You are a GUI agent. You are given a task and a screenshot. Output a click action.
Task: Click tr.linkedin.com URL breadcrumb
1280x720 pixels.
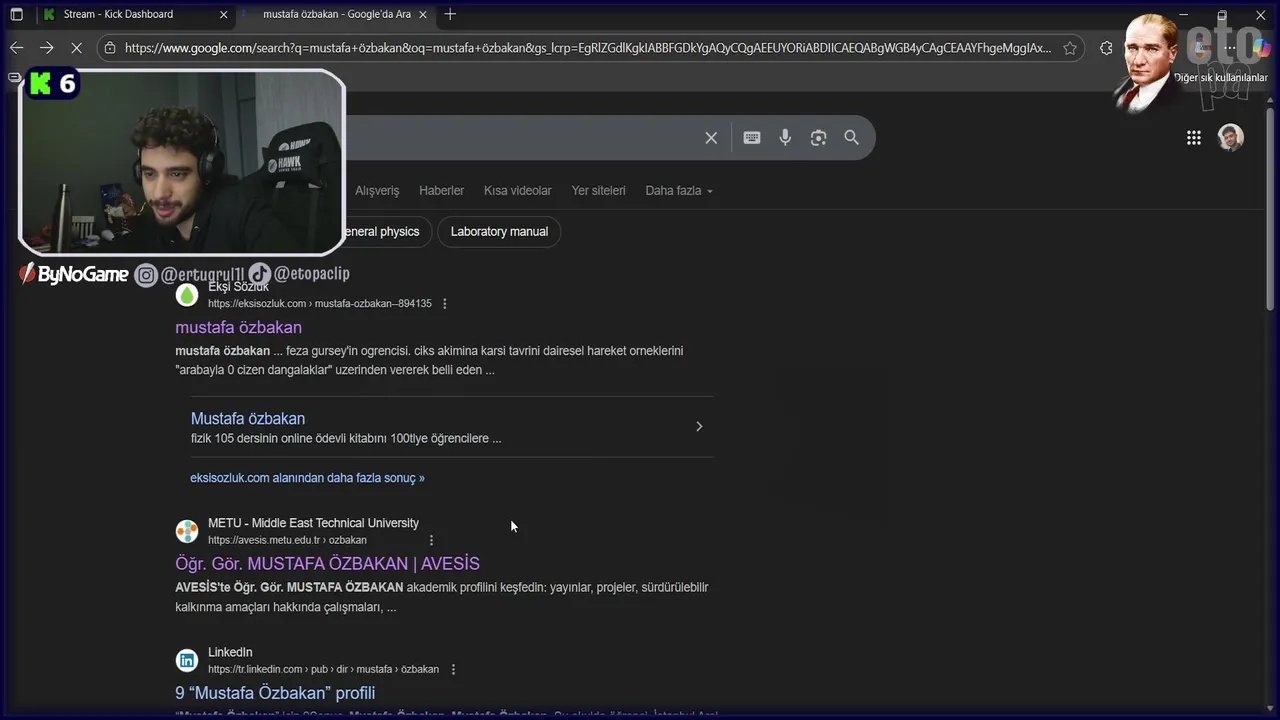323,669
